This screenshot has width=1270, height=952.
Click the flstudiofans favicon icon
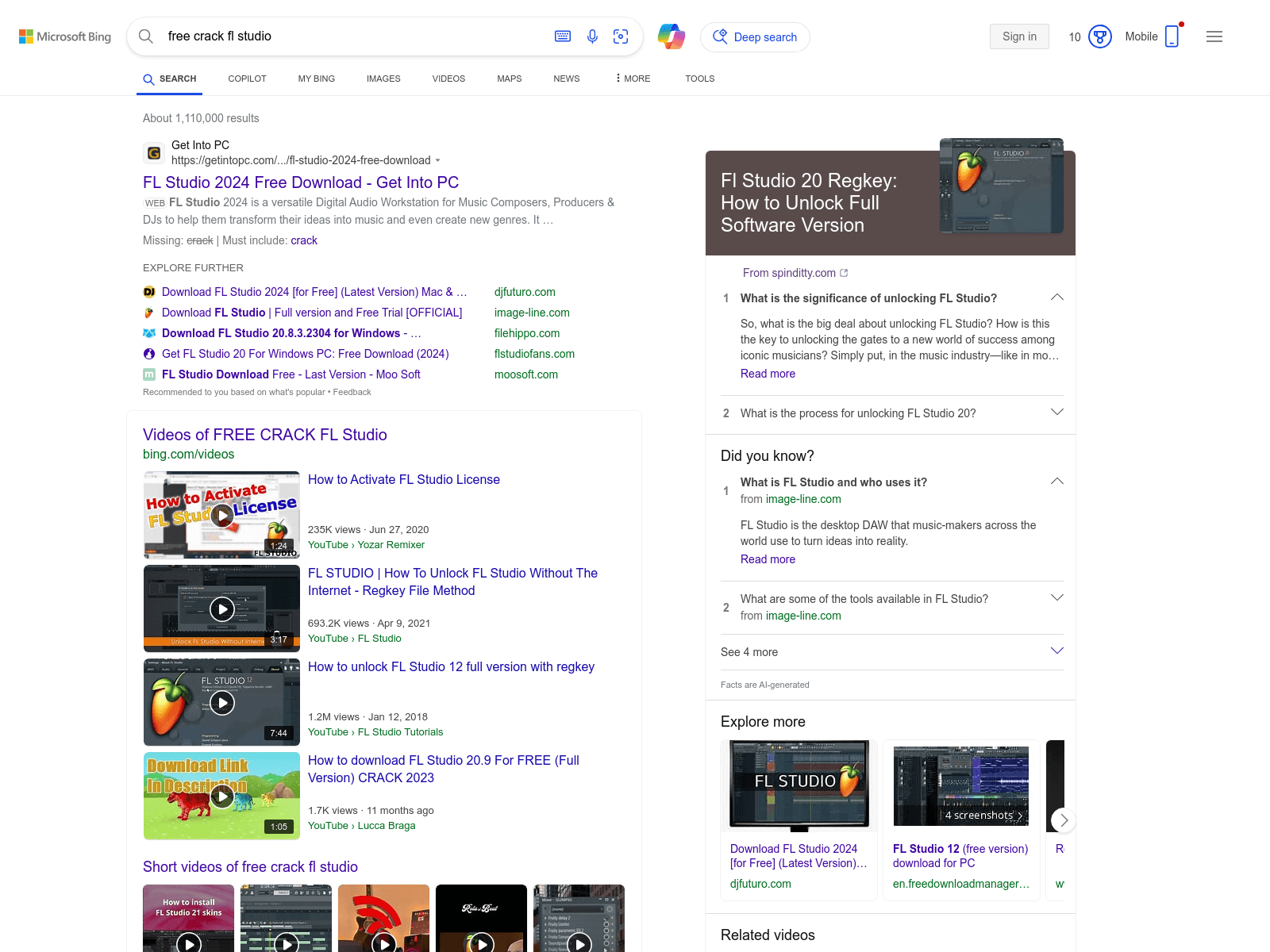[x=149, y=354]
